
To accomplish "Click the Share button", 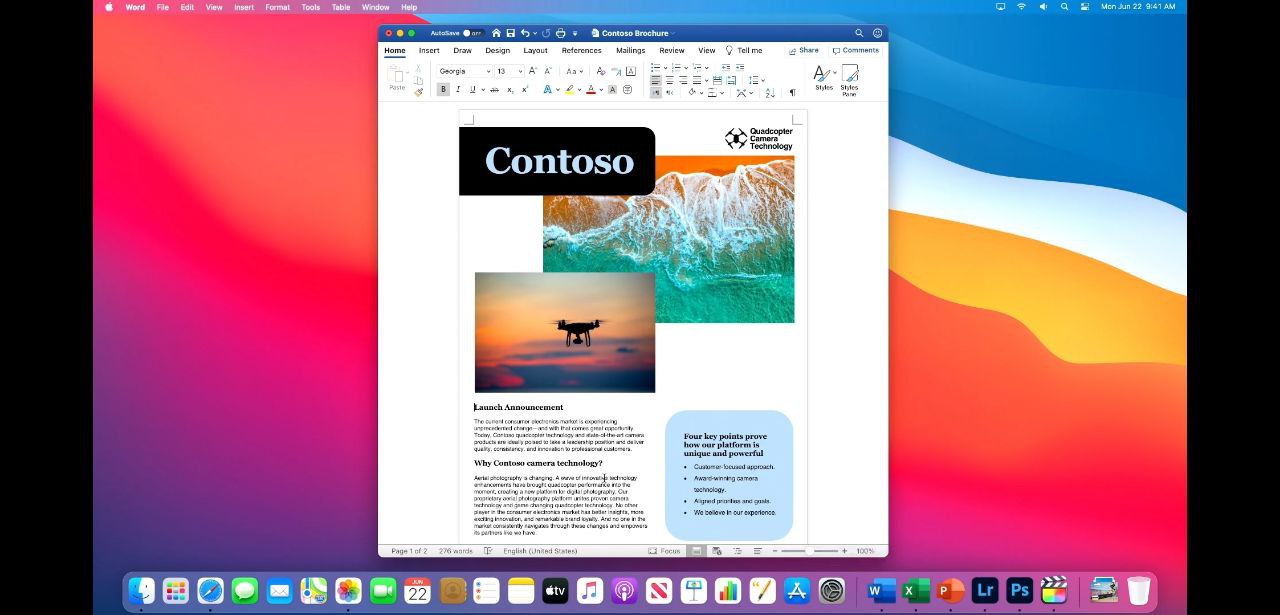I will click(804, 50).
